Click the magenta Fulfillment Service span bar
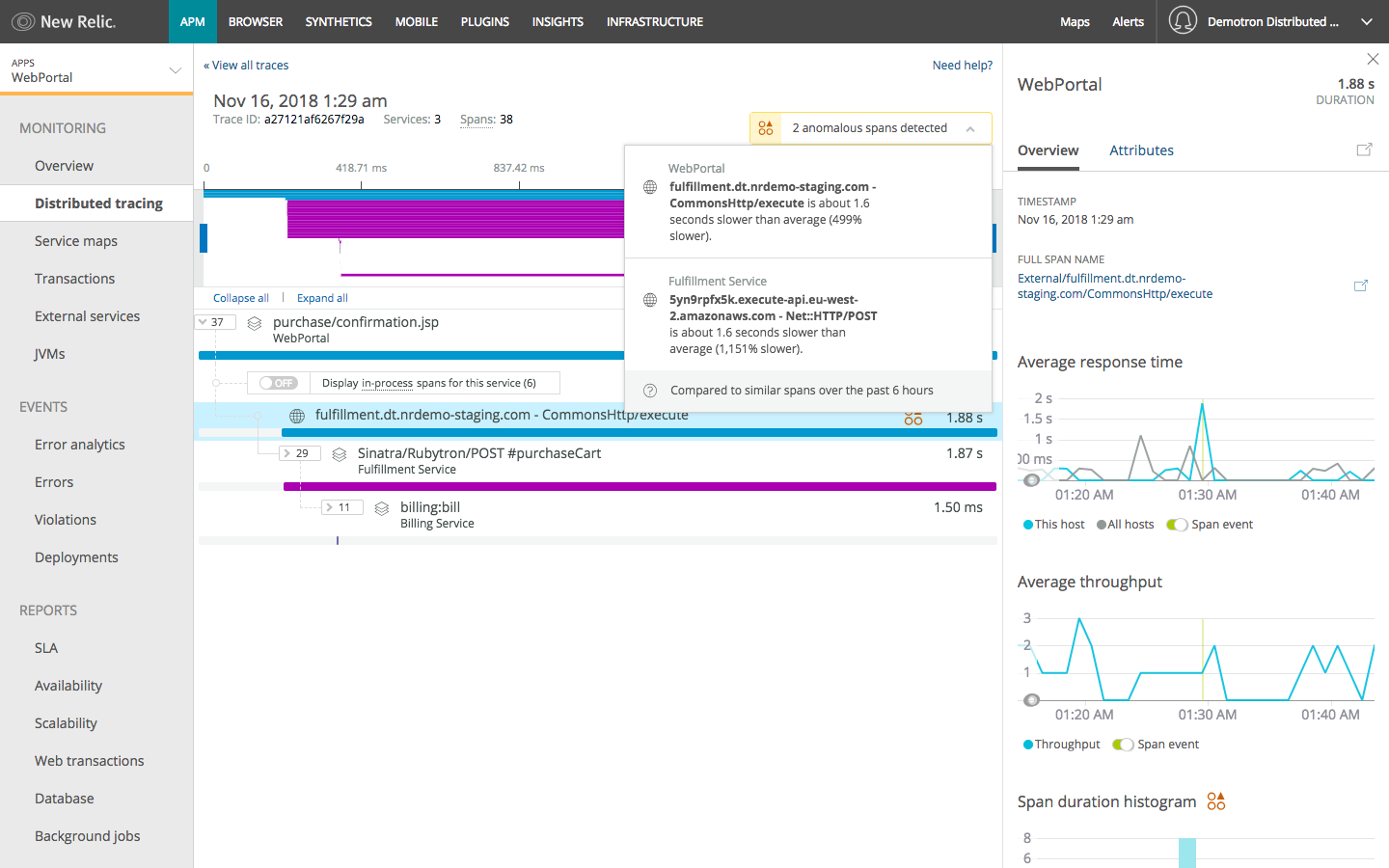The image size is (1389, 868). [640, 487]
